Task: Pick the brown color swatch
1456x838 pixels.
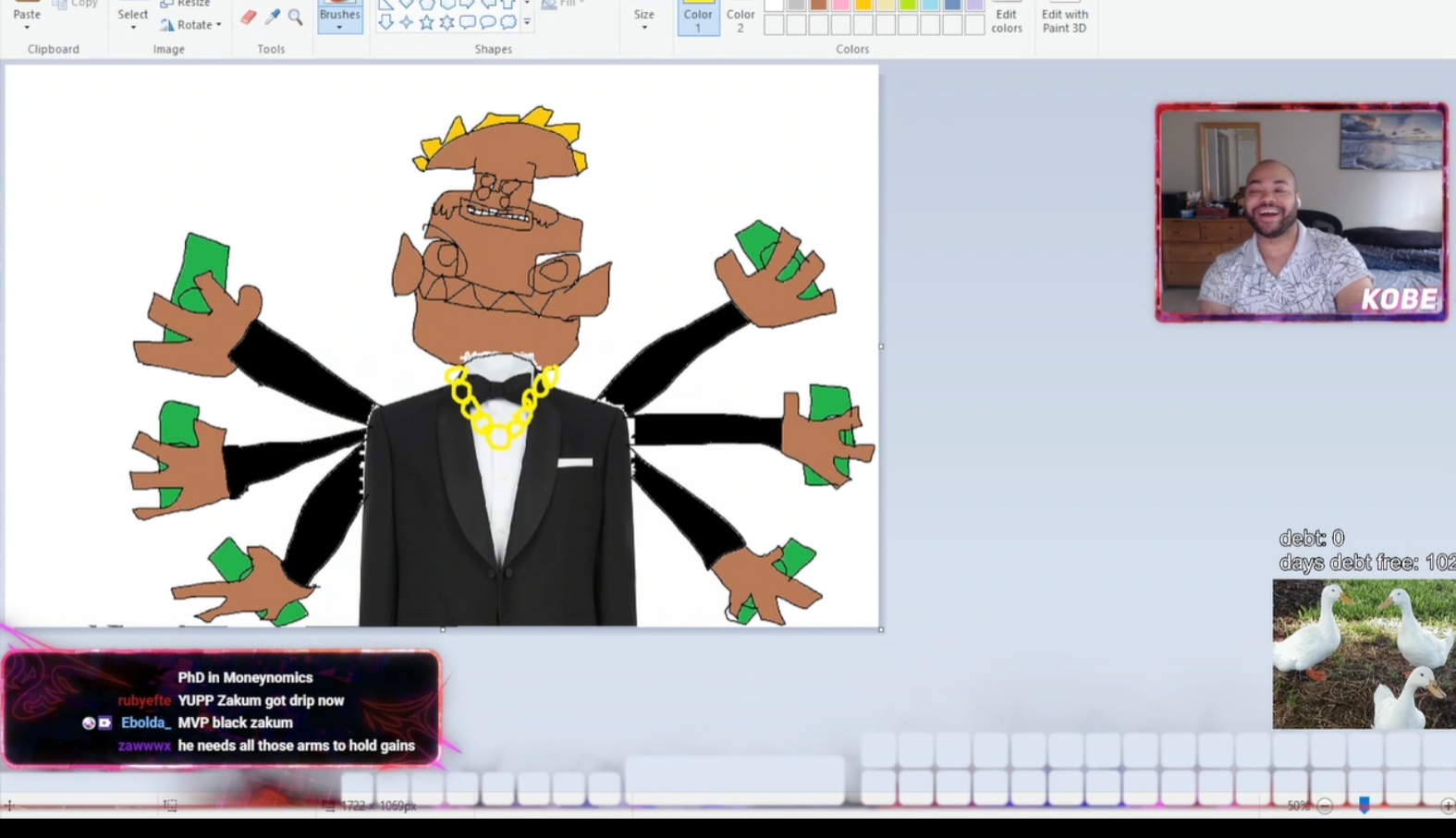Action: (818, 5)
